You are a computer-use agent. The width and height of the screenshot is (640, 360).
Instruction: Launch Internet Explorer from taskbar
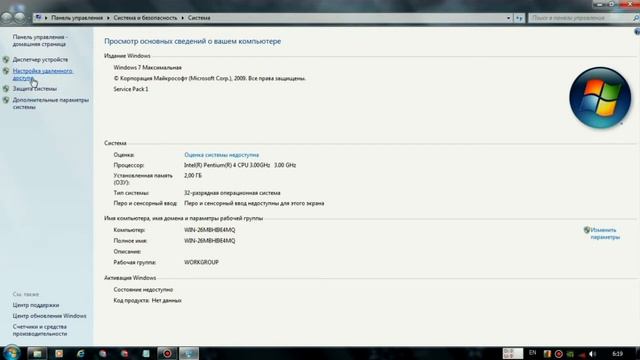tap(81, 353)
